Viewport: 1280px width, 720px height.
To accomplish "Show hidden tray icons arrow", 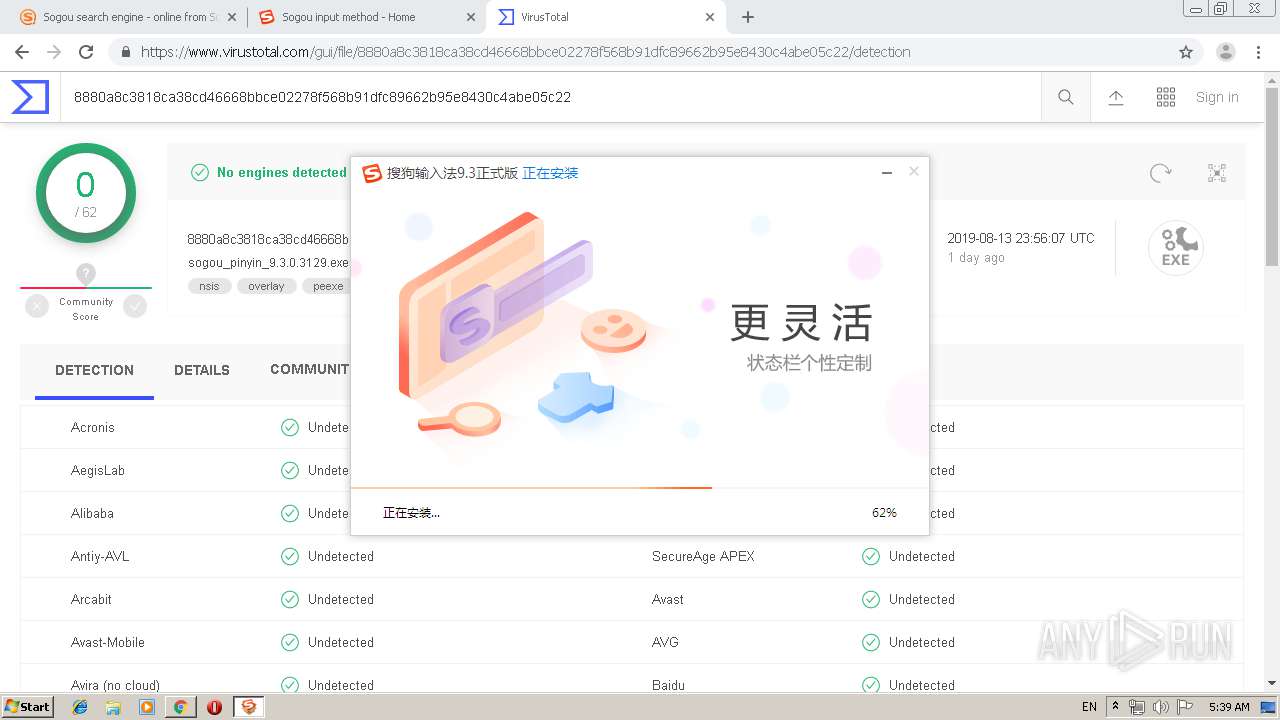I will pos(1115,706).
